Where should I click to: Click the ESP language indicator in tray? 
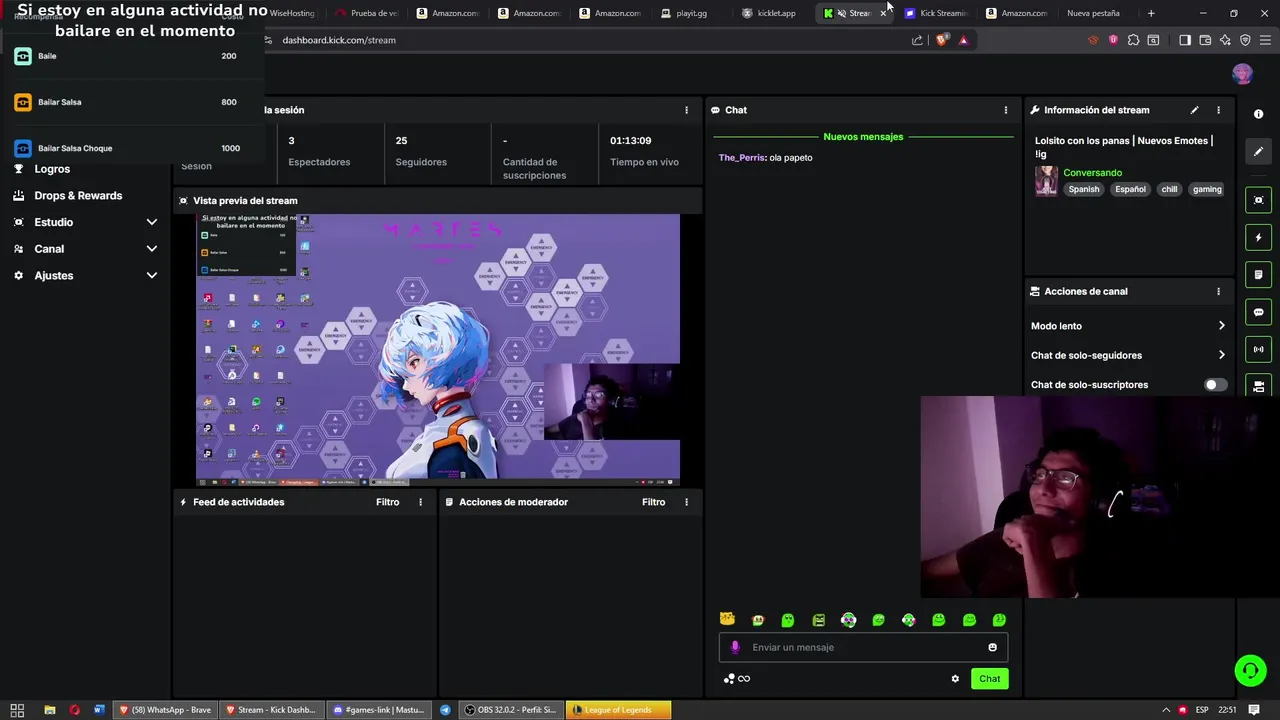[x=1202, y=710]
